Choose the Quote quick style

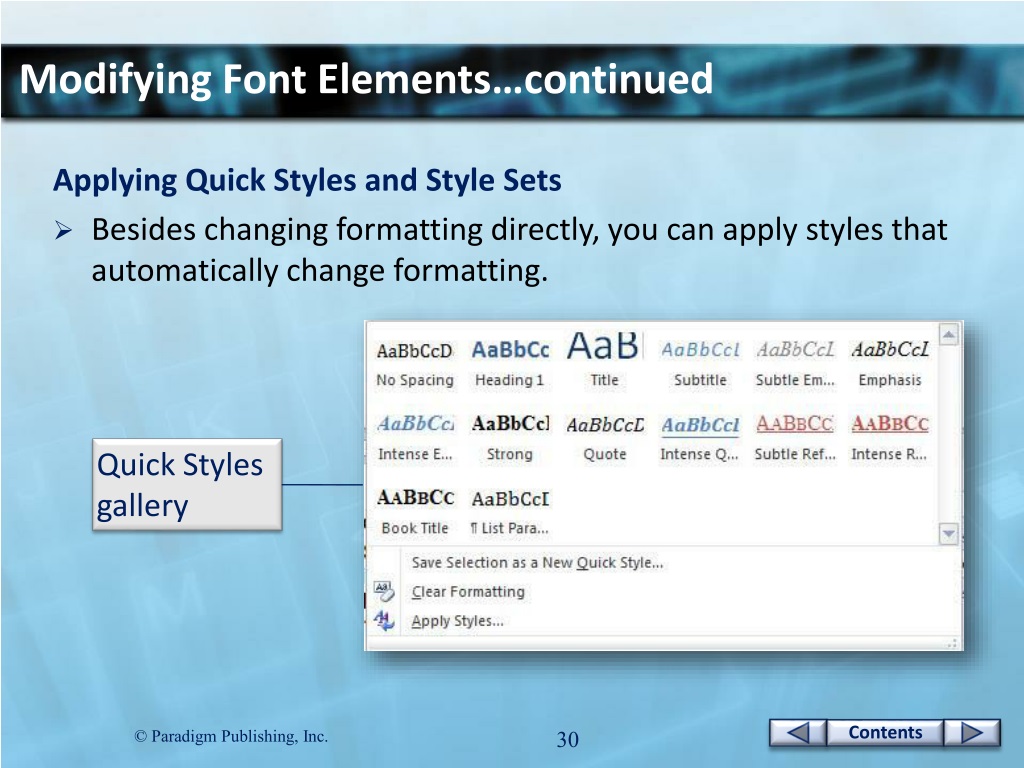point(604,438)
